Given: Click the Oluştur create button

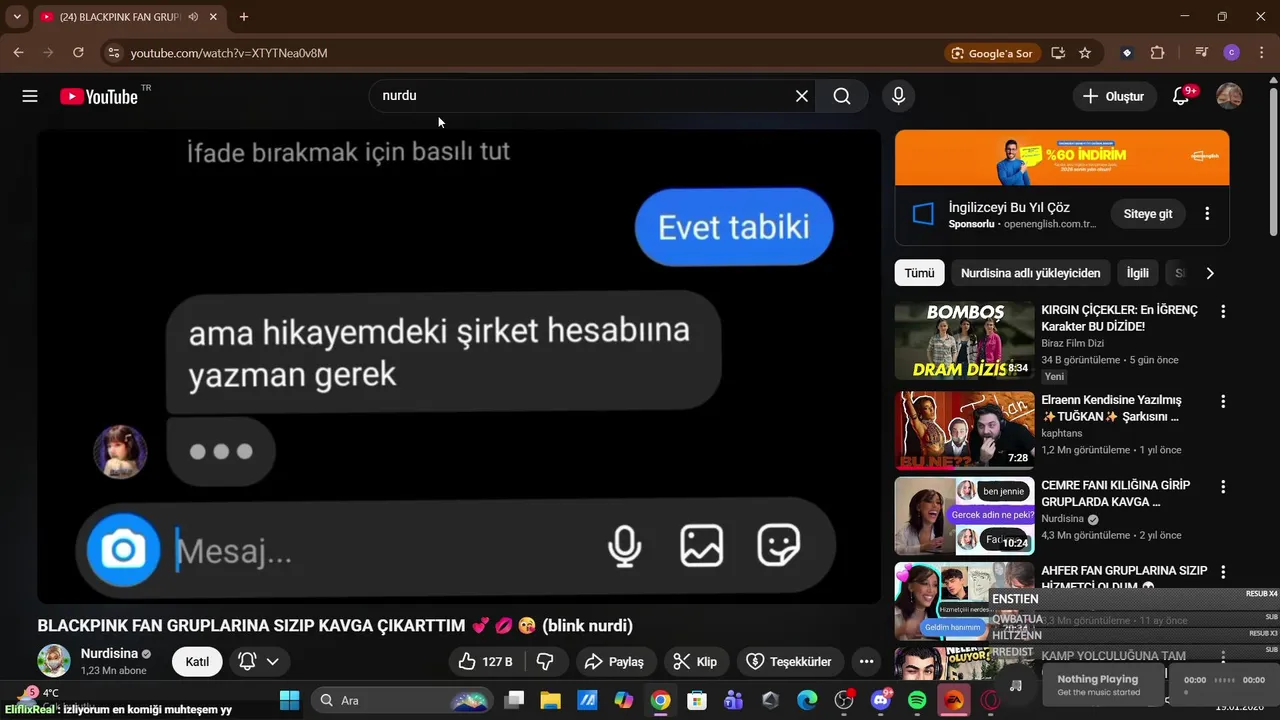Looking at the screenshot, I should (1114, 96).
